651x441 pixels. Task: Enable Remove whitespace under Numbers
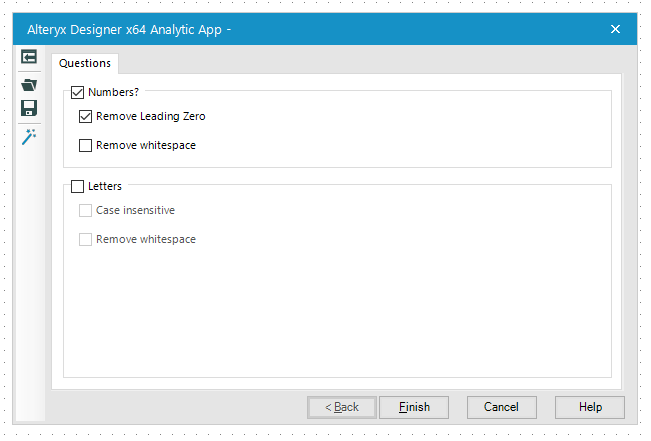pyautogui.click(x=86, y=145)
